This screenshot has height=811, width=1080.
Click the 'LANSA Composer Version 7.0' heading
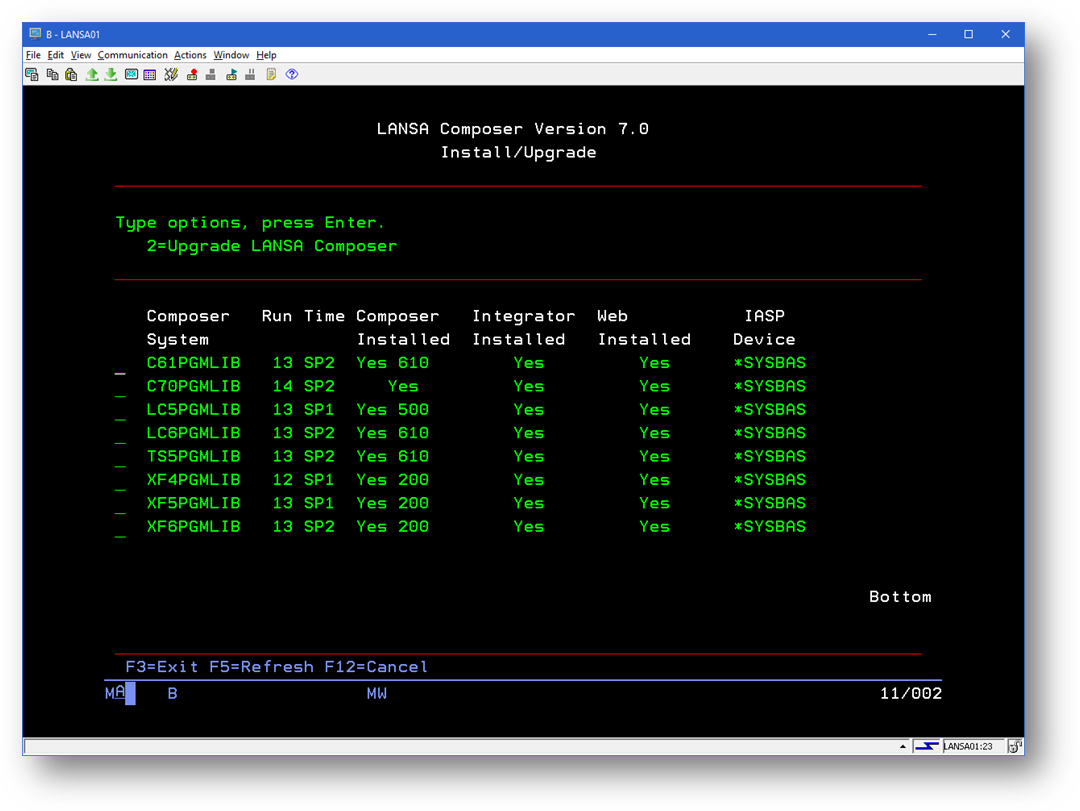point(512,129)
